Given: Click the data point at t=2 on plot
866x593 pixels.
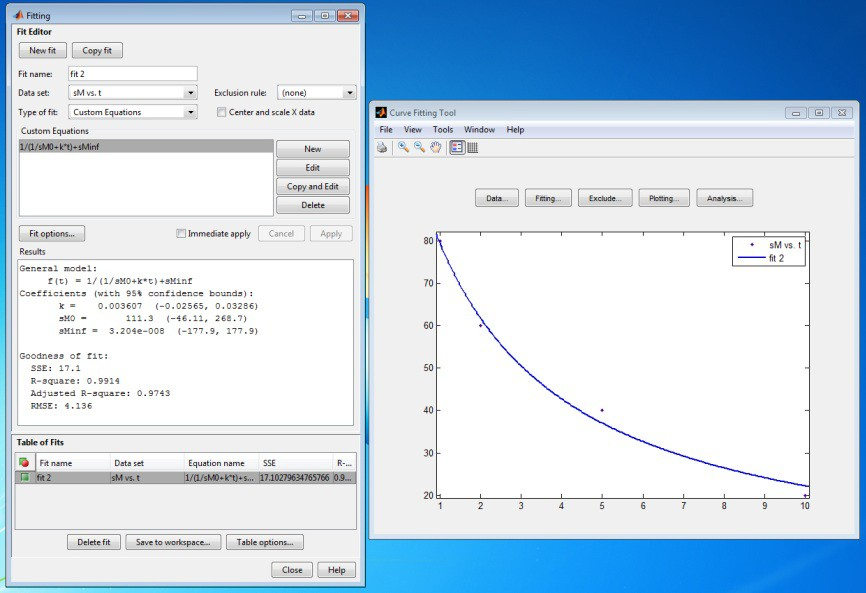Looking at the screenshot, I should pos(480,326).
